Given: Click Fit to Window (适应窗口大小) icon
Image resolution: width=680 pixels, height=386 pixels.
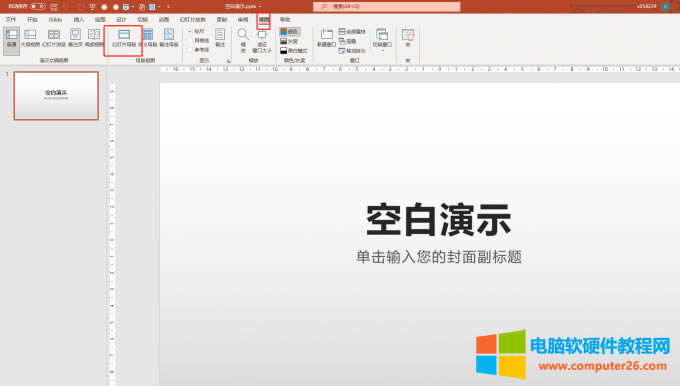Looking at the screenshot, I should coord(262,40).
